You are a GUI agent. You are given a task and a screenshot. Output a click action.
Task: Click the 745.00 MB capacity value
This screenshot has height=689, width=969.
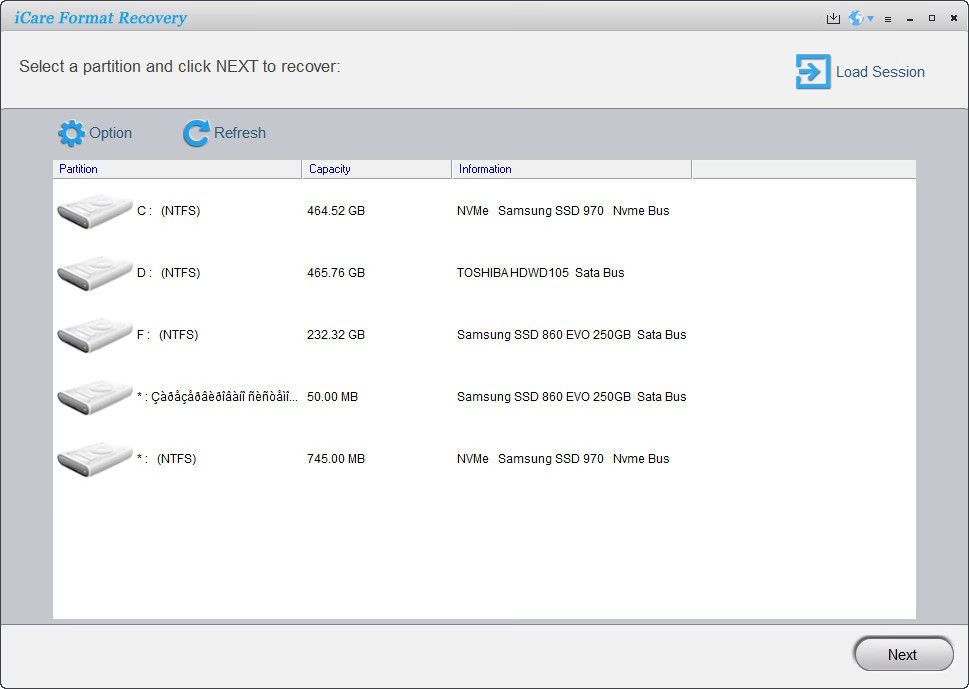coord(336,459)
